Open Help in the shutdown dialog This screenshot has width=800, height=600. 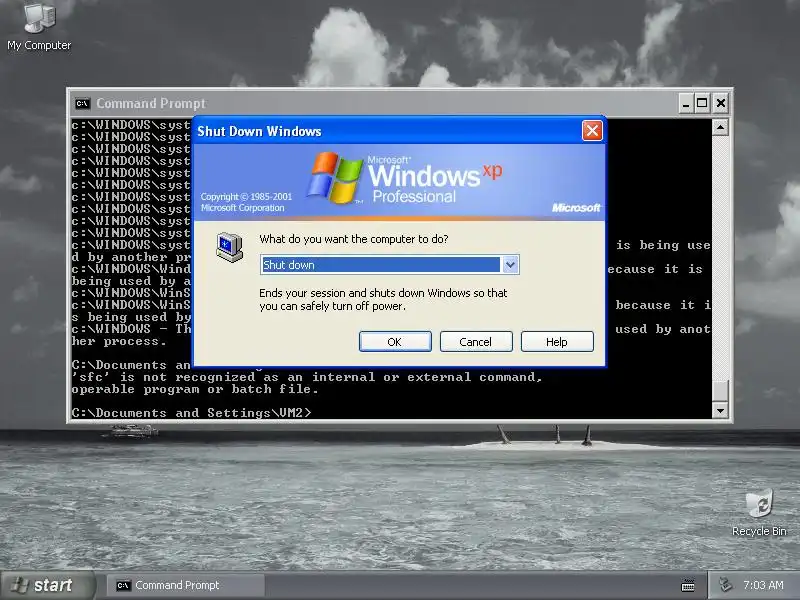click(557, 342)
